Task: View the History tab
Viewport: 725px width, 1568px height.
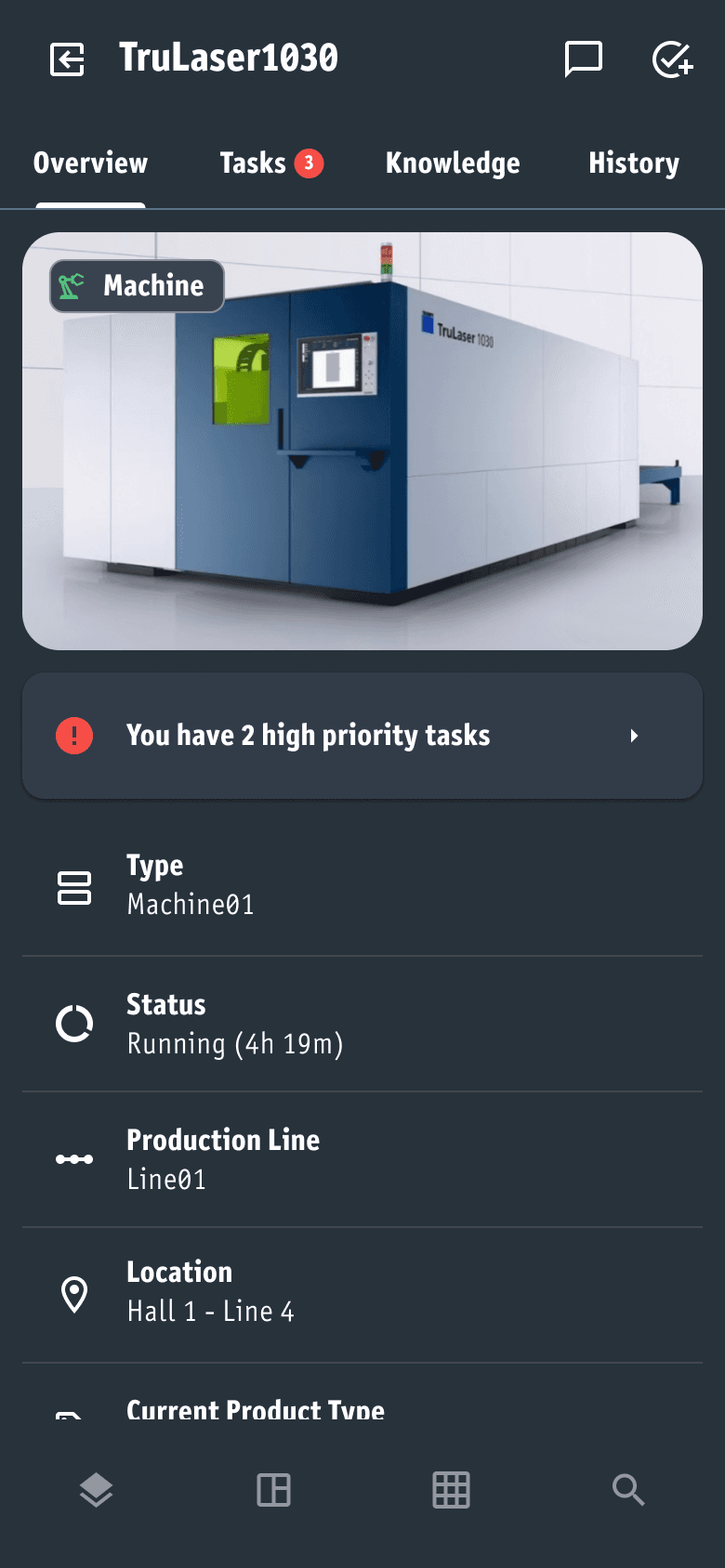Action: tap(633, 163)
